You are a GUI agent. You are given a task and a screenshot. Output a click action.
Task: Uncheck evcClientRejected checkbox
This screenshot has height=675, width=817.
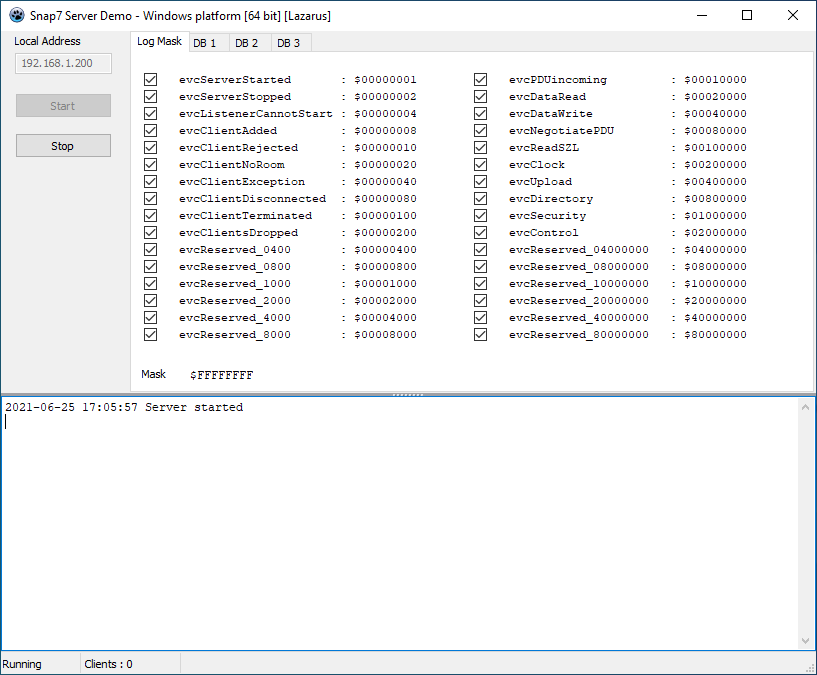pos(151,148)
